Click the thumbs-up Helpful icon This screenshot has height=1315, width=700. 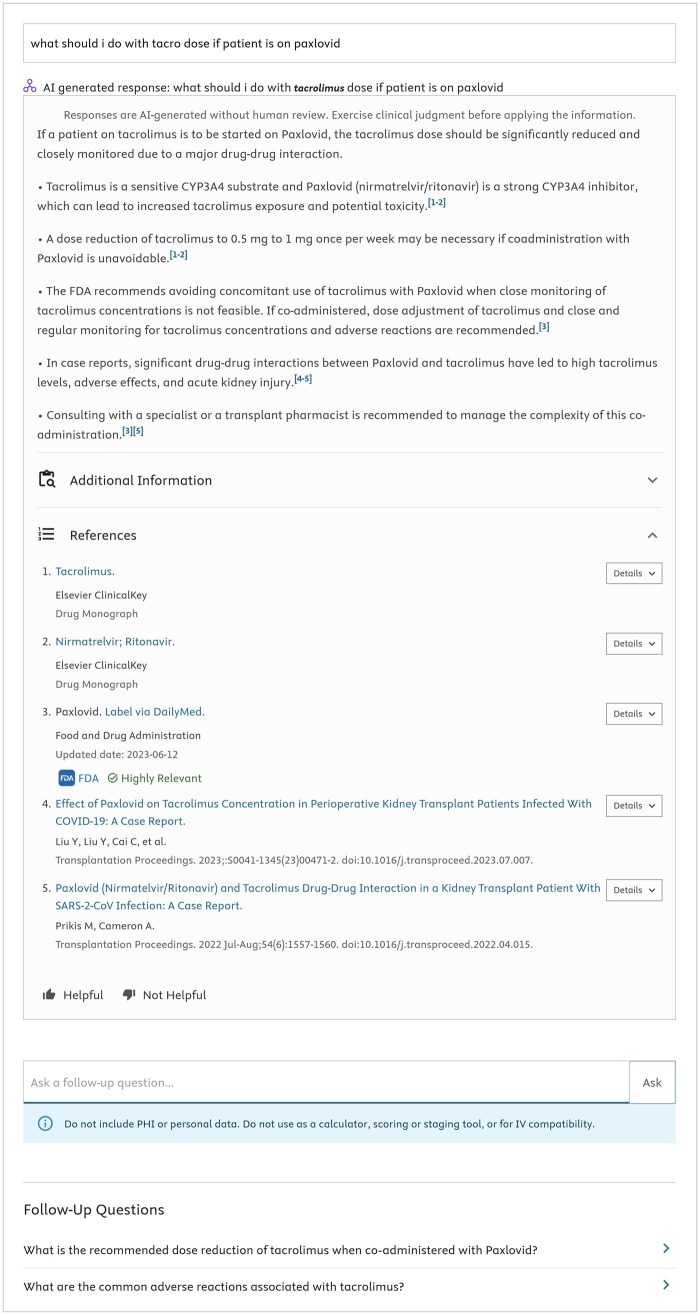[x=48, y=995]
